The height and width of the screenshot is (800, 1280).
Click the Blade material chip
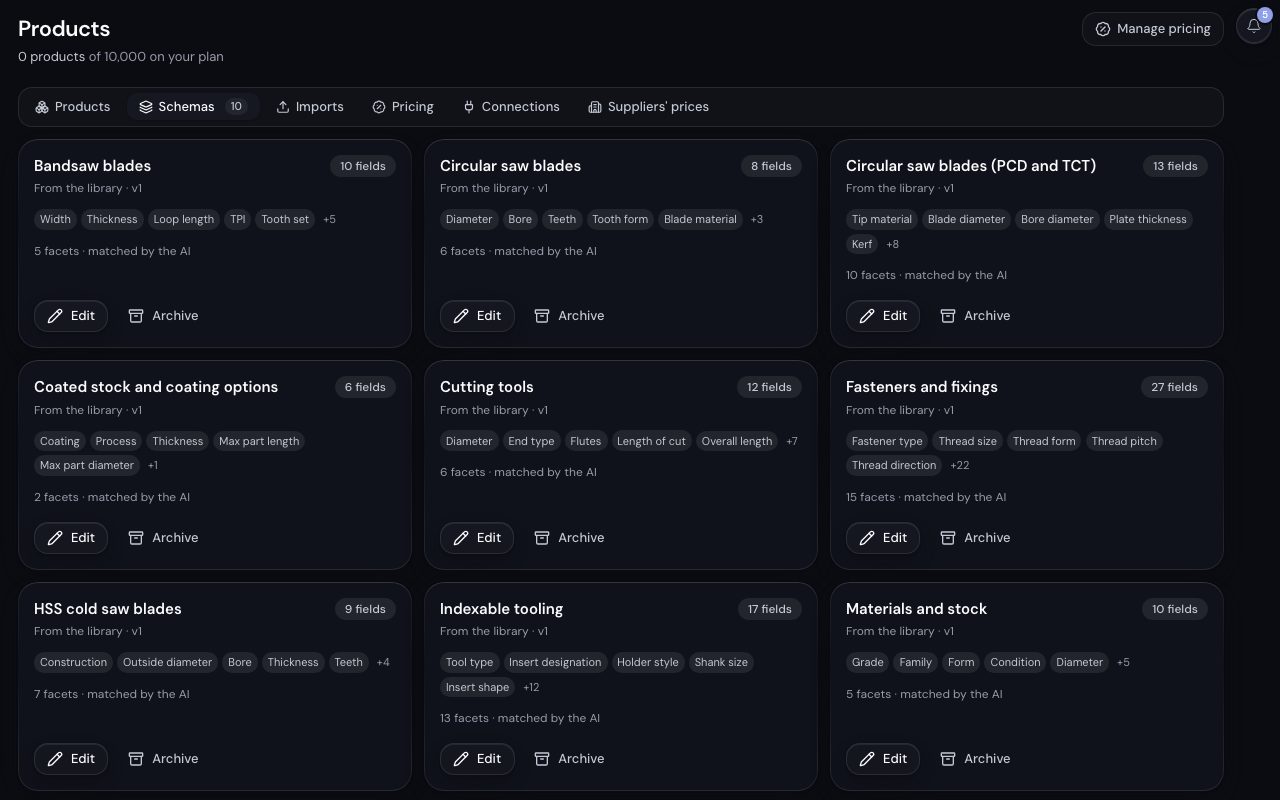point(700,219)
